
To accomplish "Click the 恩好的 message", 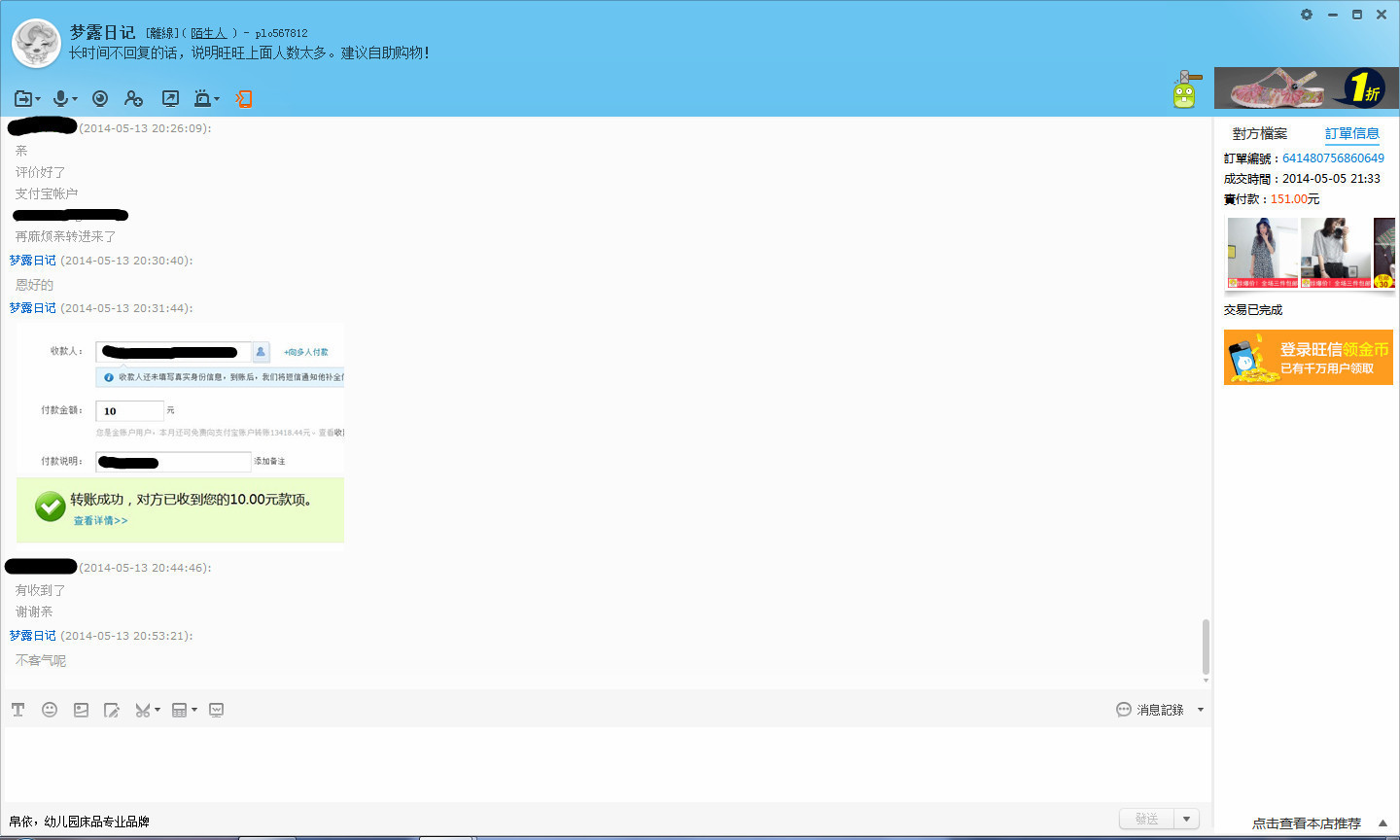I will click(34, 285).
